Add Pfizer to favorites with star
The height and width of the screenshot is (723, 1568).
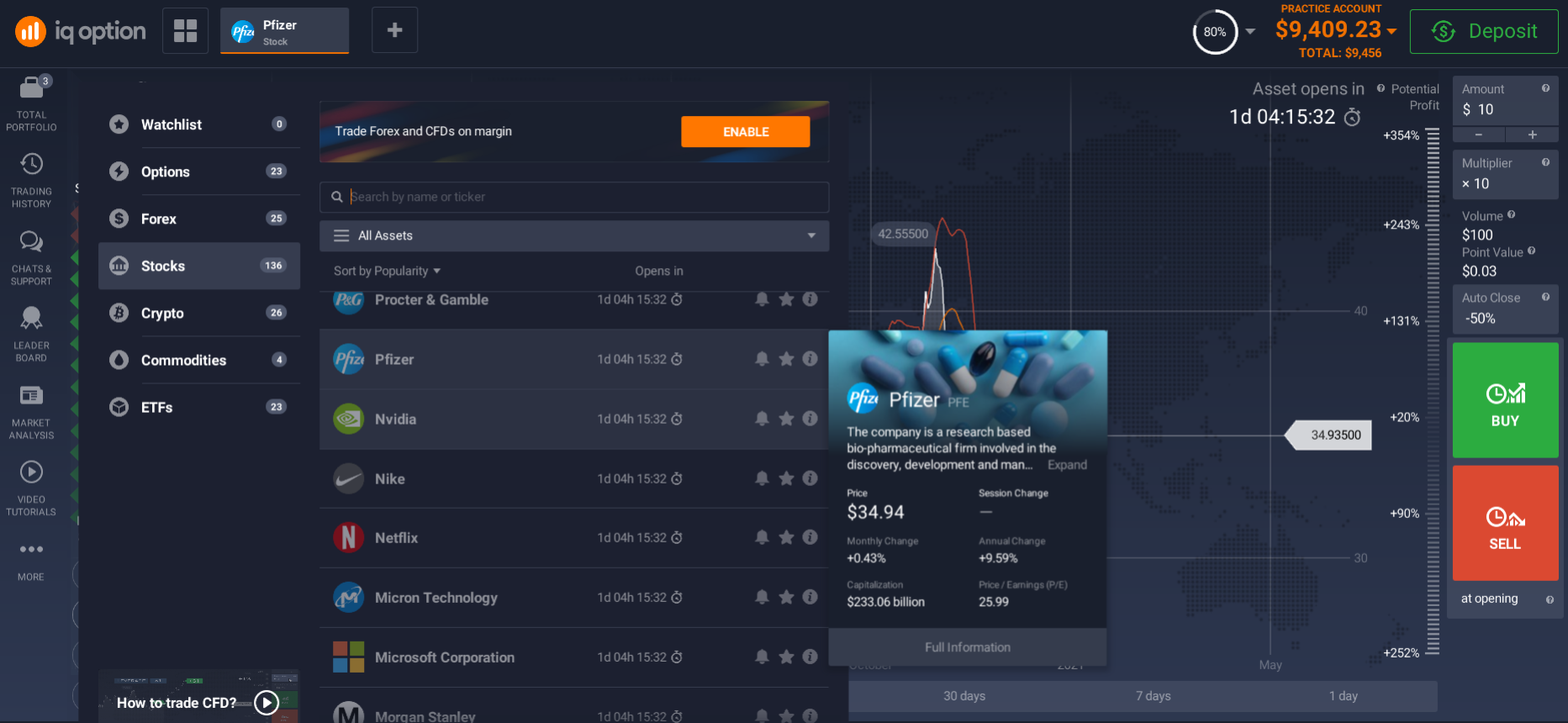click(x=786, y=359)
